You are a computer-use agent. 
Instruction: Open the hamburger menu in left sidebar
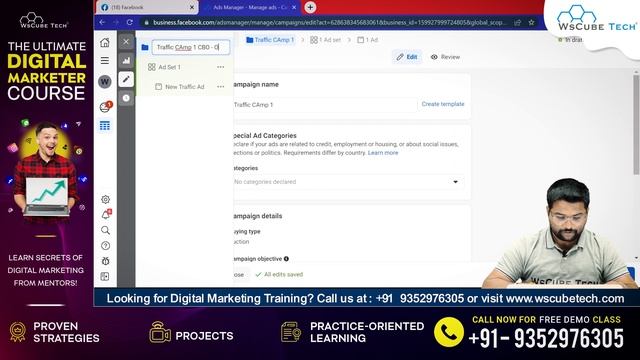click(105, 60)
